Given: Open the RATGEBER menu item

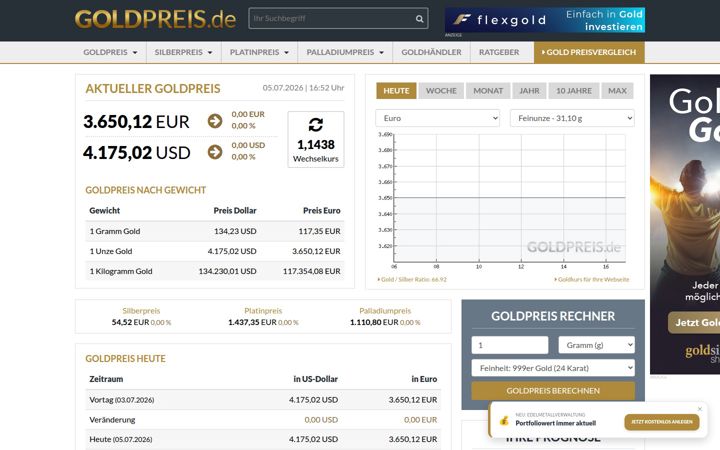Looking at the screenshot, I should click(x=499, y=52).
